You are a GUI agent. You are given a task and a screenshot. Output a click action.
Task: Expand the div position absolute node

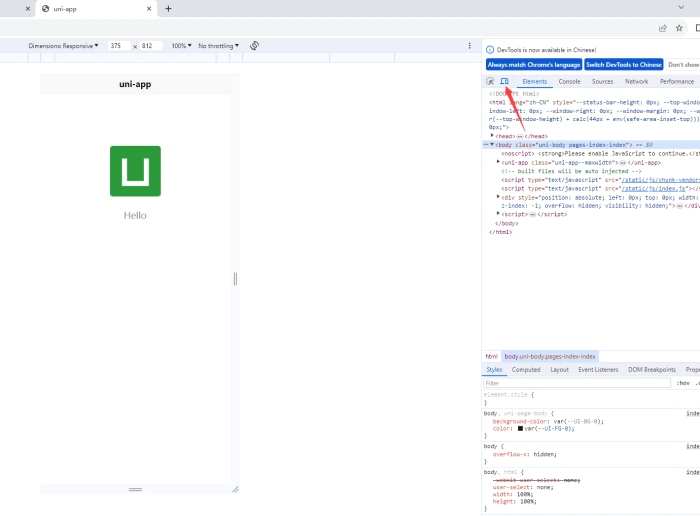[498, 197]
